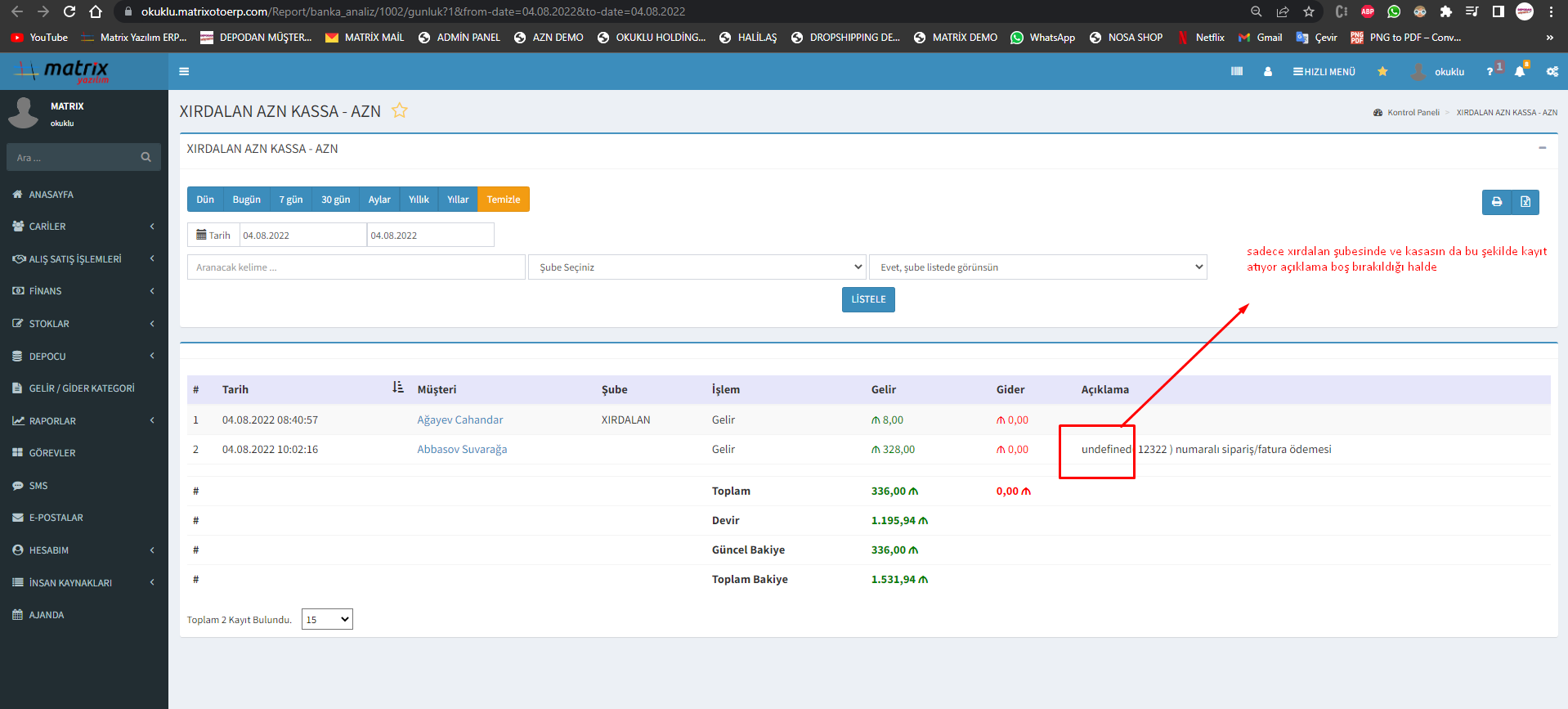1568x709 pixels.
Task: Toggle the hamburger sidebar menu icon
Action: tap(184, 72)
